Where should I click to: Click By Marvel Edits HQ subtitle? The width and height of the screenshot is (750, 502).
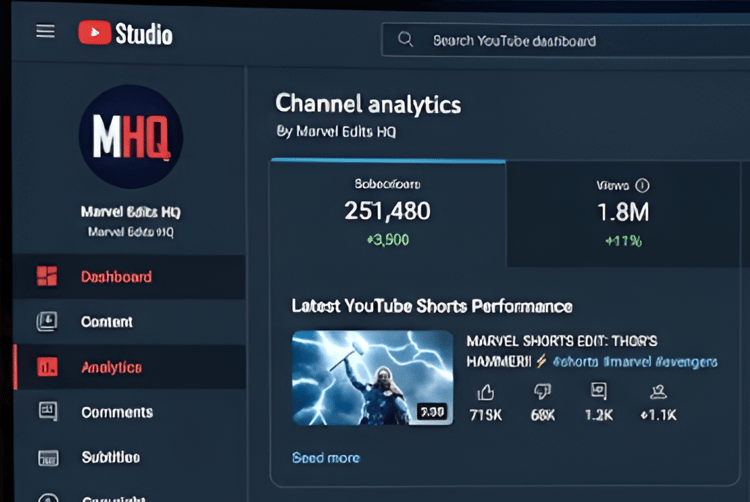pos(336,131)
